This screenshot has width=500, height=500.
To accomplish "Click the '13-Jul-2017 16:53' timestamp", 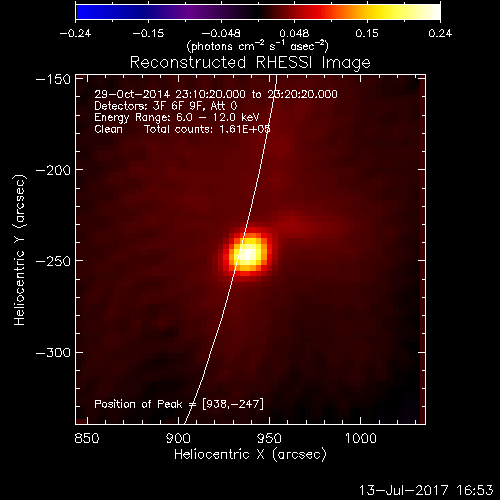I will [426, 490].
